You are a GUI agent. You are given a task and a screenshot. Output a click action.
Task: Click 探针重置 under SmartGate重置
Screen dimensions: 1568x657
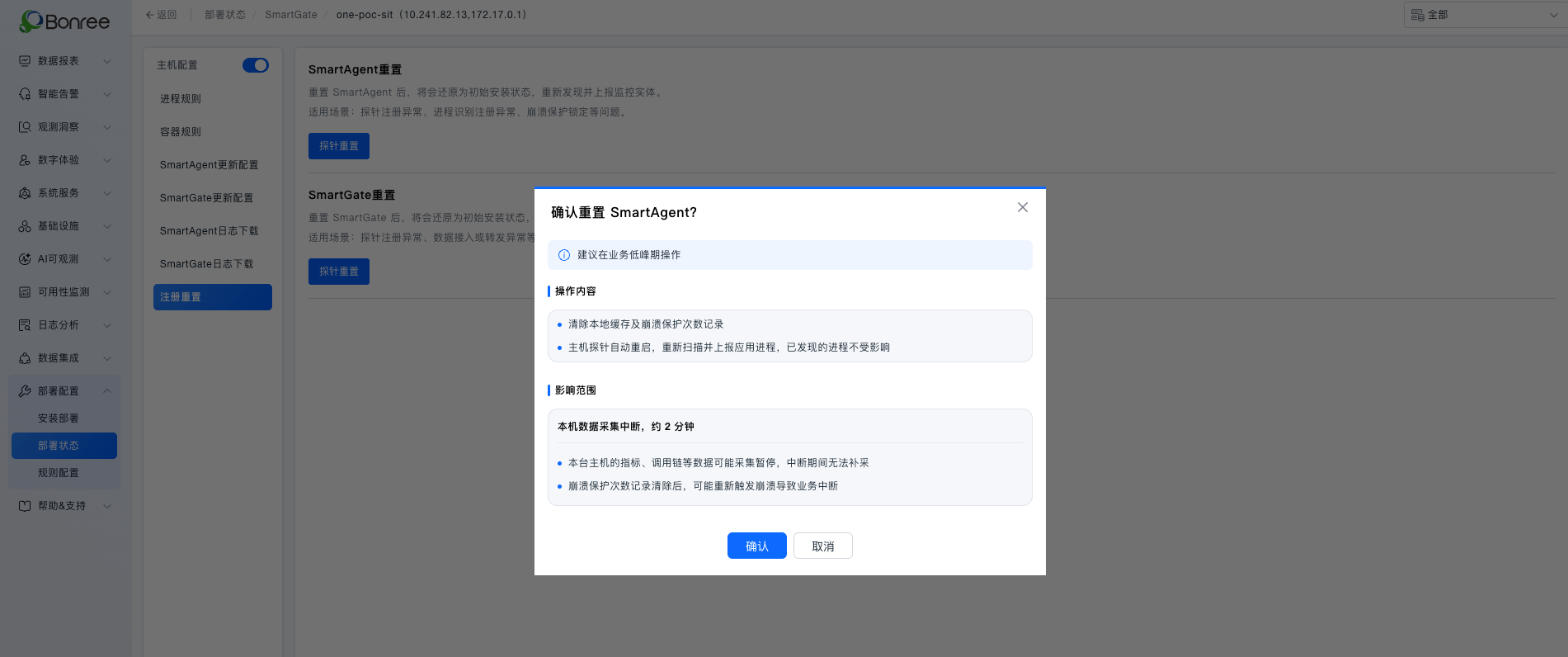[x=339, y=272]
